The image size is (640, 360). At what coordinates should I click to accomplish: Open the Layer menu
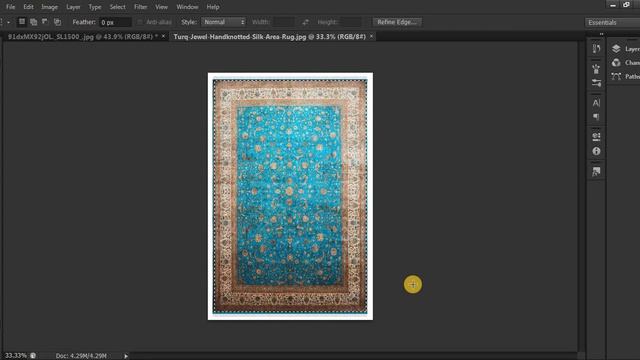coord(73,7)
